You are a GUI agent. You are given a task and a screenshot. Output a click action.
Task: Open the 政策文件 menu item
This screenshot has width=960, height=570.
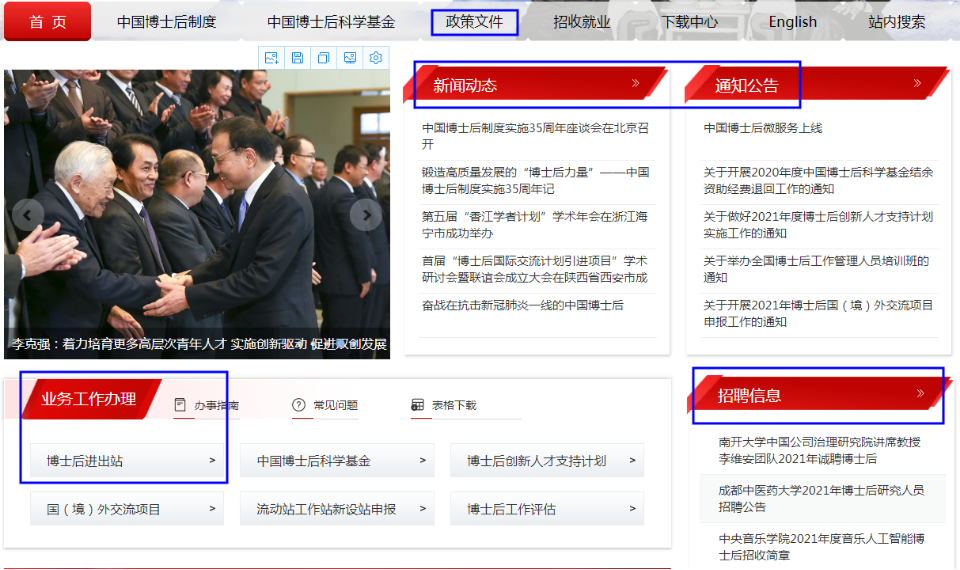pyautogui.click(x=474, y=22)
